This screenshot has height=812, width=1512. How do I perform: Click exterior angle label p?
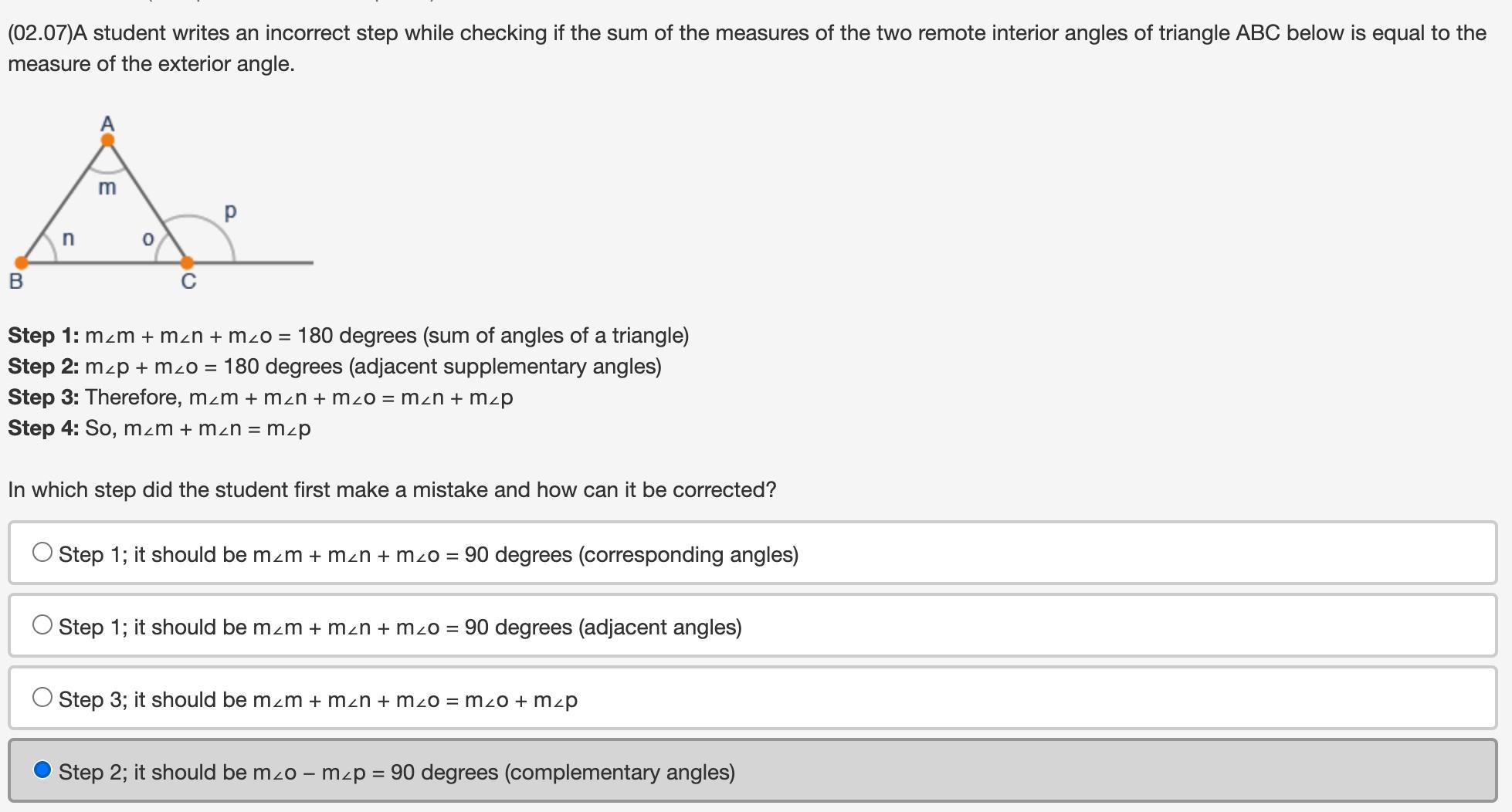[230, 211]
